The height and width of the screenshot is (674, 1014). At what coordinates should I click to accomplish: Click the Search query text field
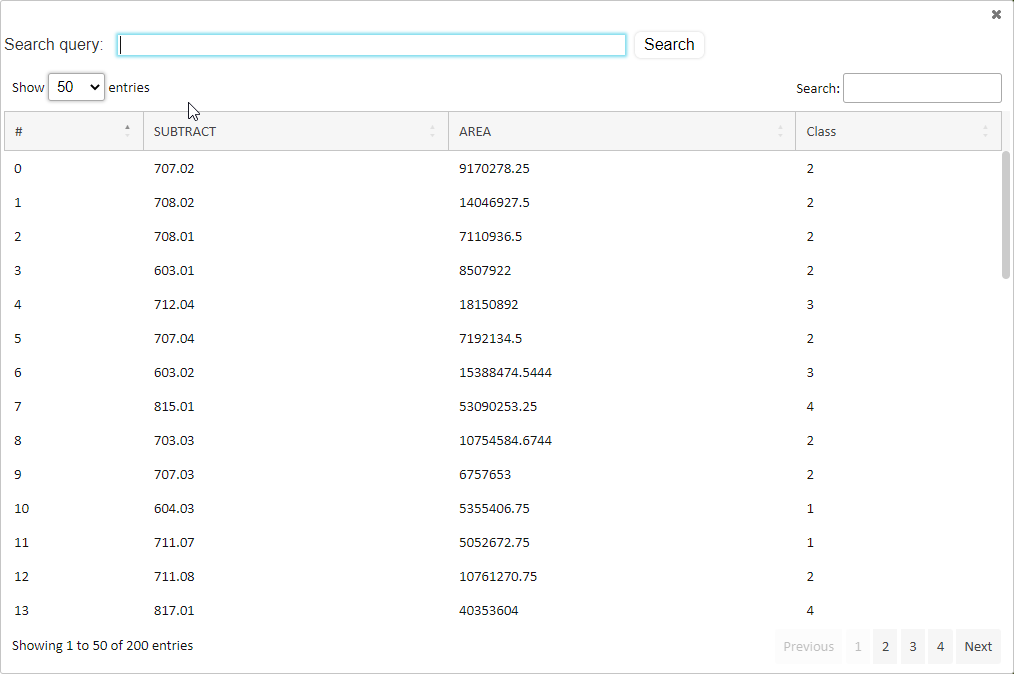point(371,45)
